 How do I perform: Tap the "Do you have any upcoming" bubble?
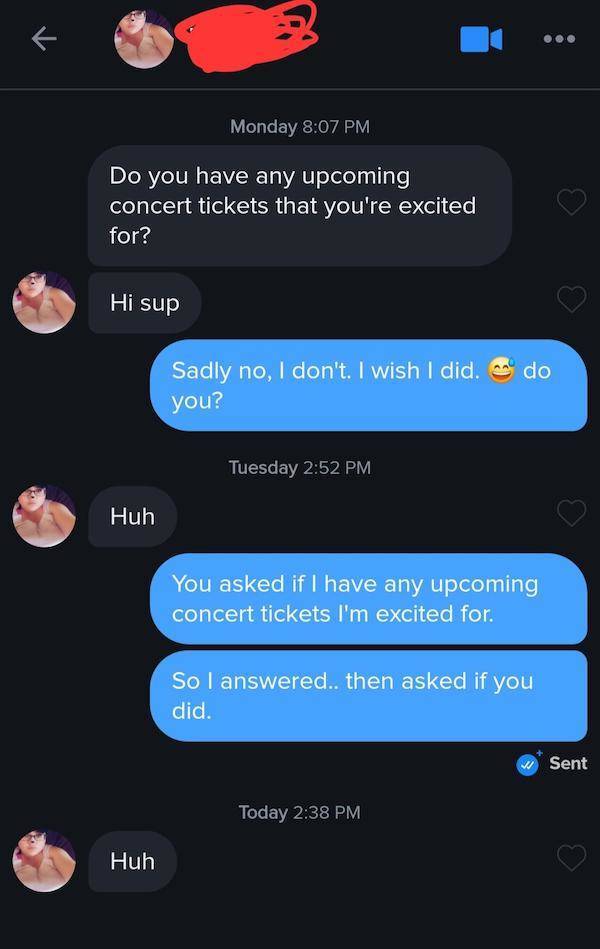coord(299,205)
